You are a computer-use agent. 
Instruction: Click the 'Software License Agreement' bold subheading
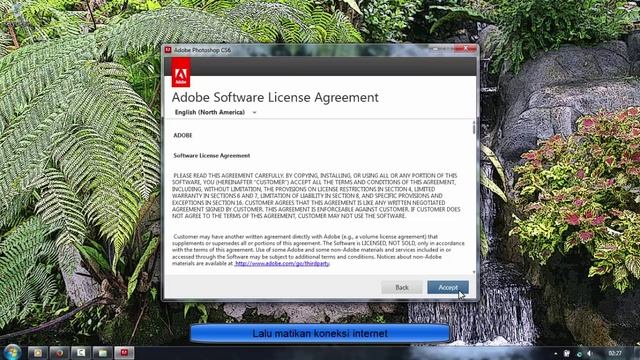(211, 156)
